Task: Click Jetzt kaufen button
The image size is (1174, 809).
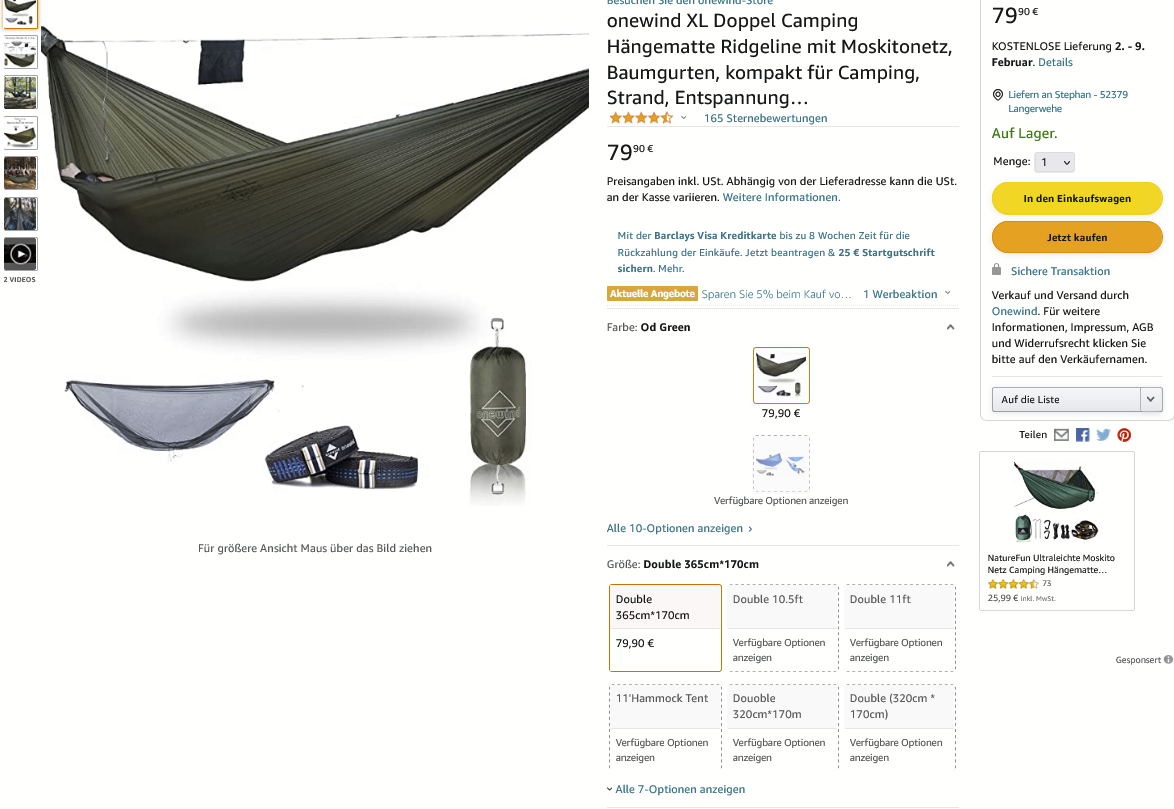Action: pyautogui.click(x=1077, y=237)
